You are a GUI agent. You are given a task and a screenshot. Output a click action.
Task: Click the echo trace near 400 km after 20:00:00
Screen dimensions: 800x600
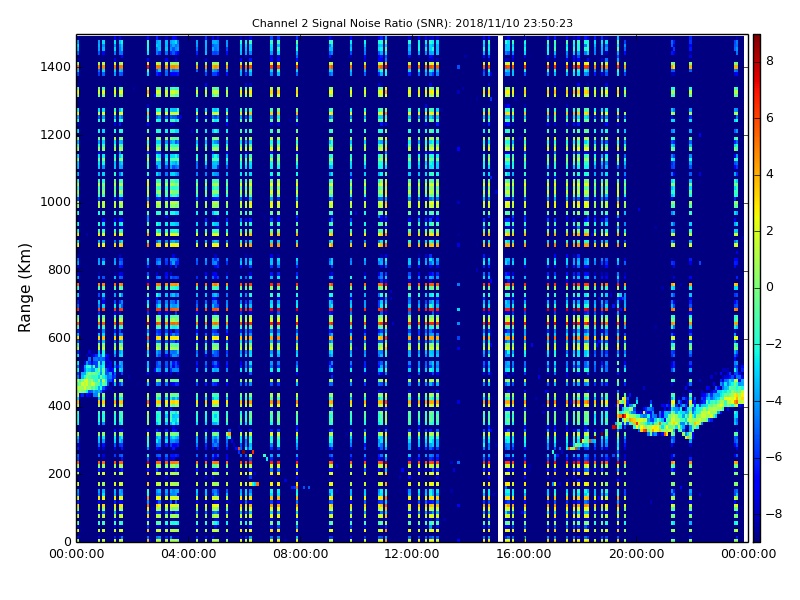point(680,408)
